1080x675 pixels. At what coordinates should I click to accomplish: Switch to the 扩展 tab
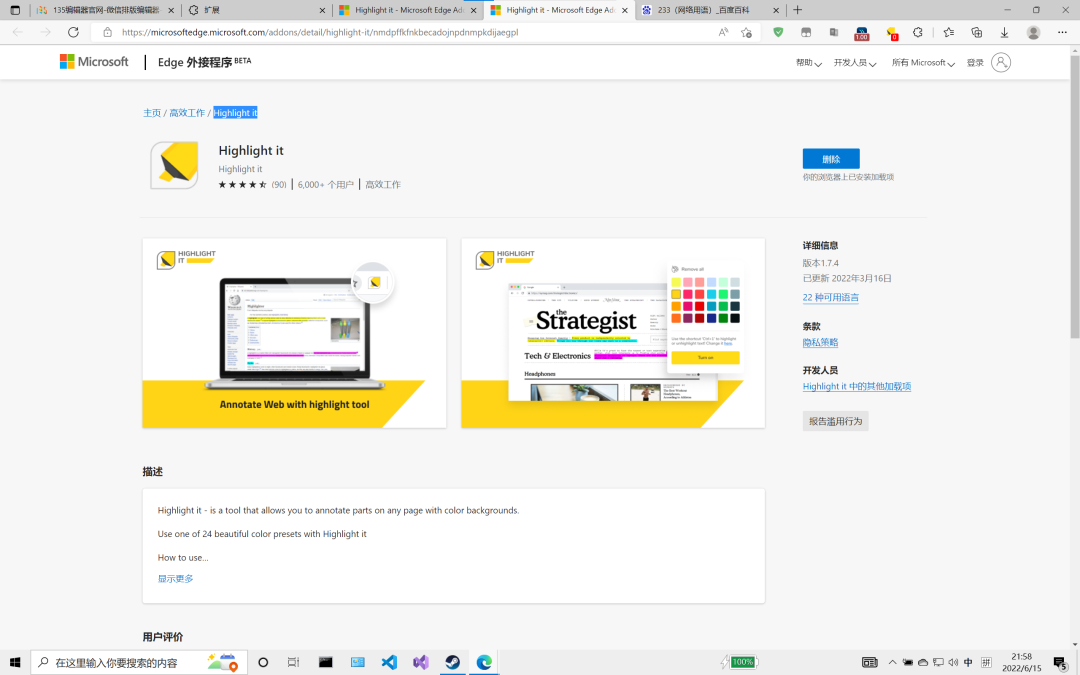click(x=257, y=10)
